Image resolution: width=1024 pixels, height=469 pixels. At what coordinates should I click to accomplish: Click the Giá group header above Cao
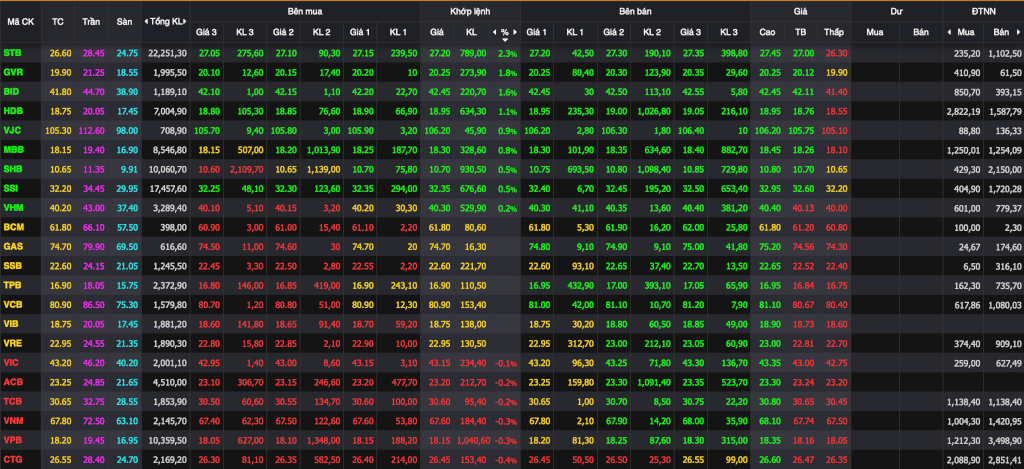coord(801,11)
